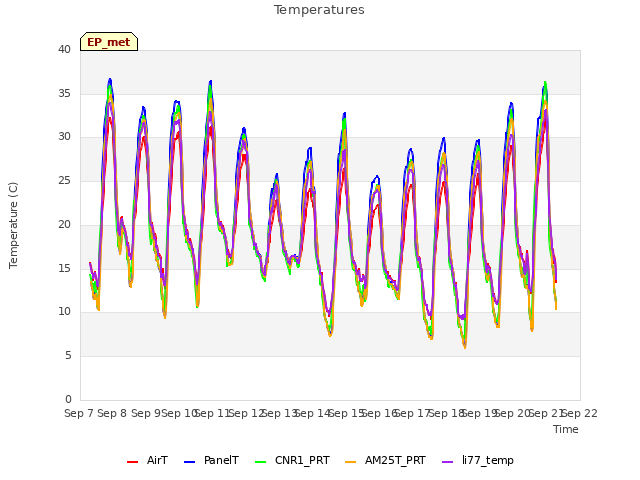Click the 25 y-axis tick label

(x=64, y=180)
